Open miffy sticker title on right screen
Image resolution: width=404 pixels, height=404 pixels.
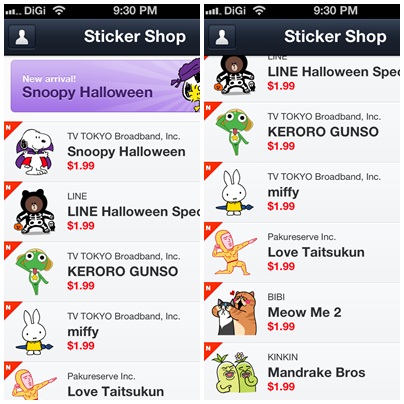pos(283,192)
